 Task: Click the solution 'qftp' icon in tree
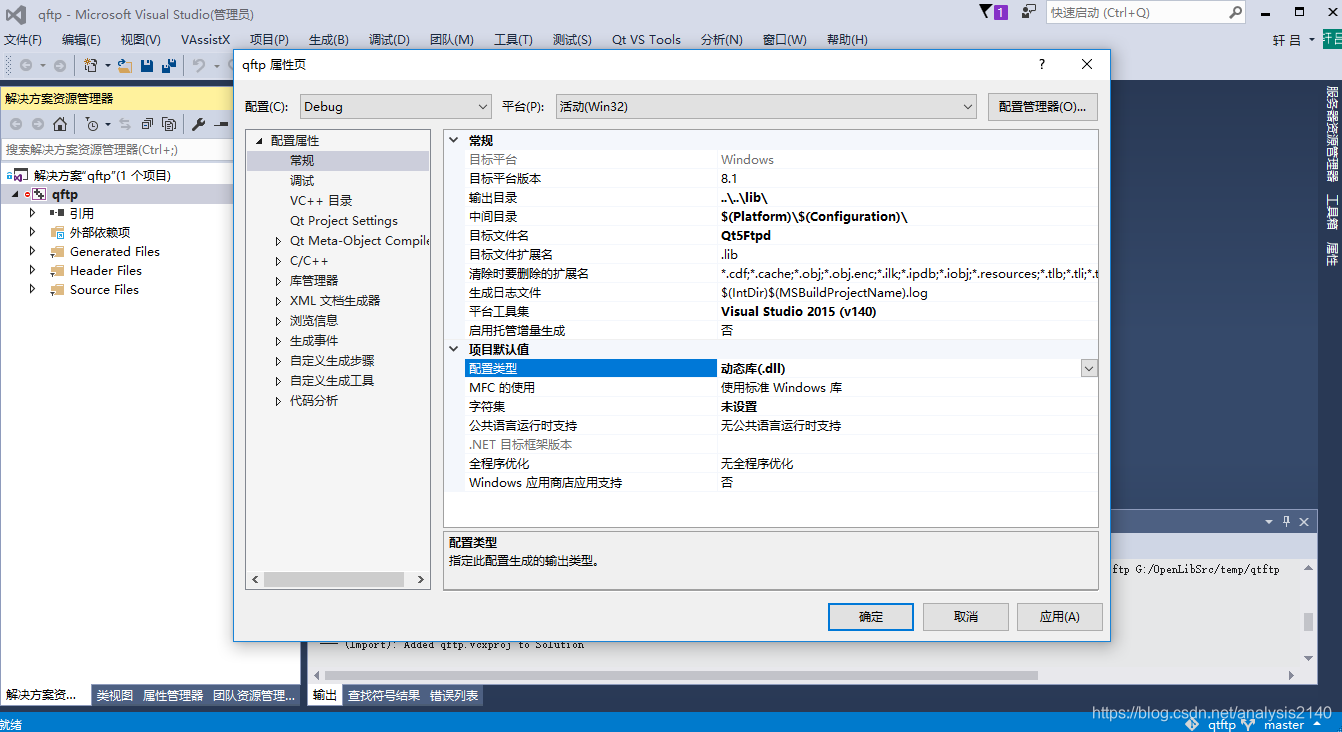click(19, 175)
